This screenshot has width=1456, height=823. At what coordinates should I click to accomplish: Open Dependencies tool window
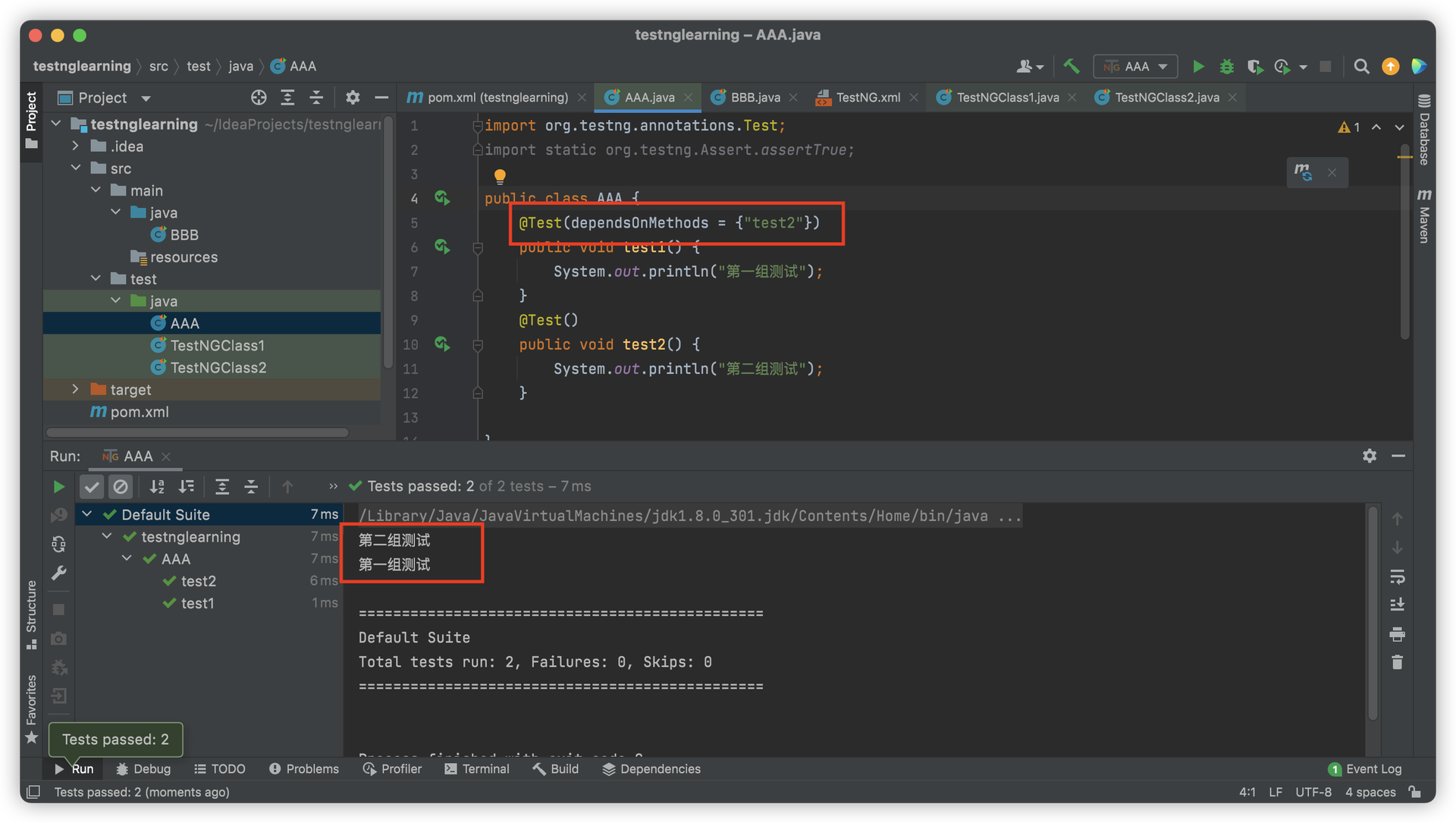[x=651, y=769]
